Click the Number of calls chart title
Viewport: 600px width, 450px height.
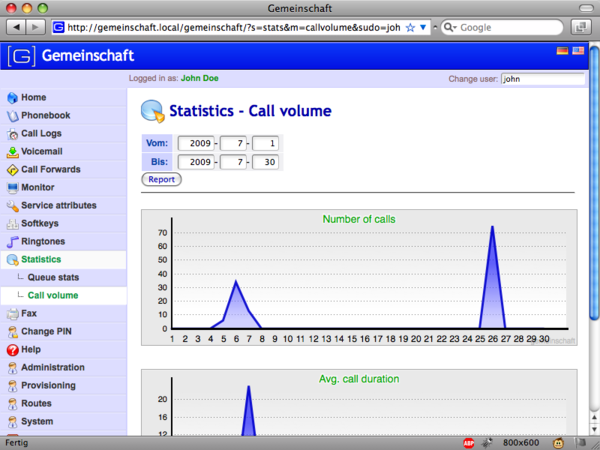(x=359, y=219)
